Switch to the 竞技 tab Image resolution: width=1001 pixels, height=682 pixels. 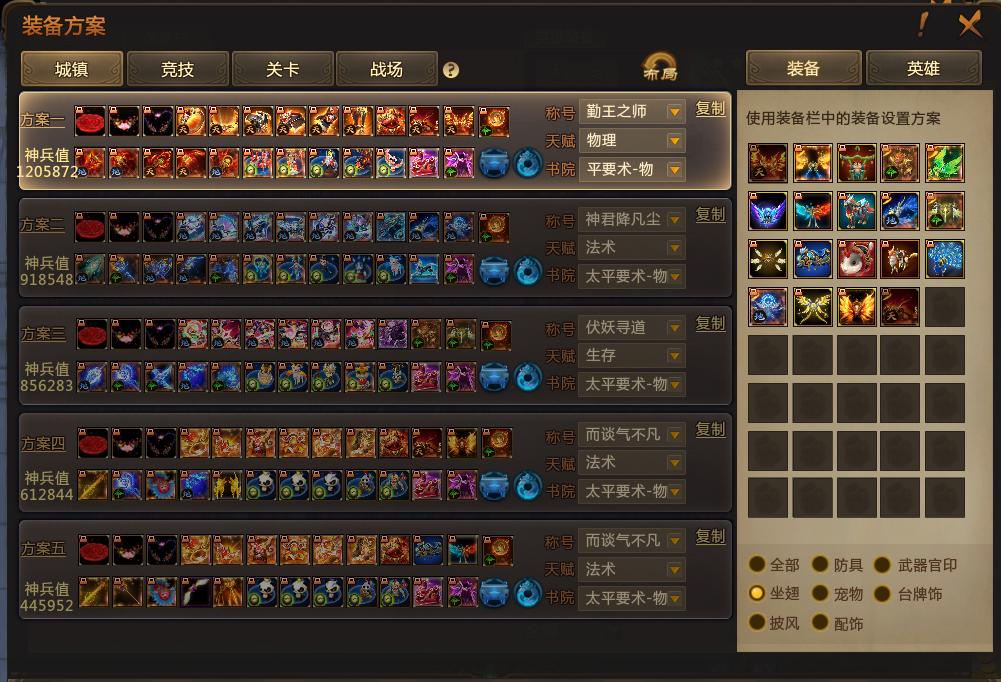(177, 69)
